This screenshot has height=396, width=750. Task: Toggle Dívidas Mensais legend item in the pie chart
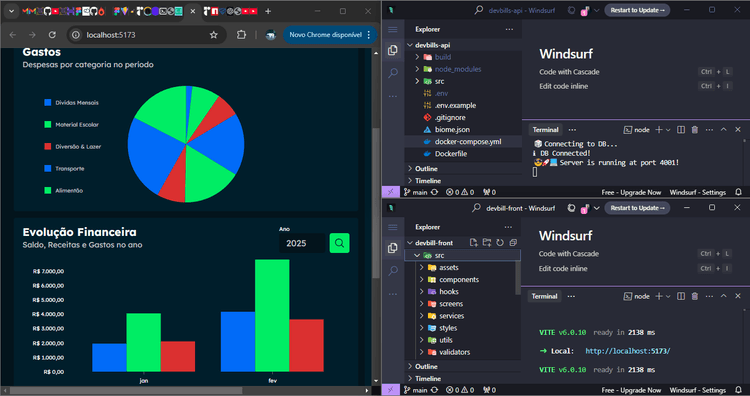[x=71, y=102]
